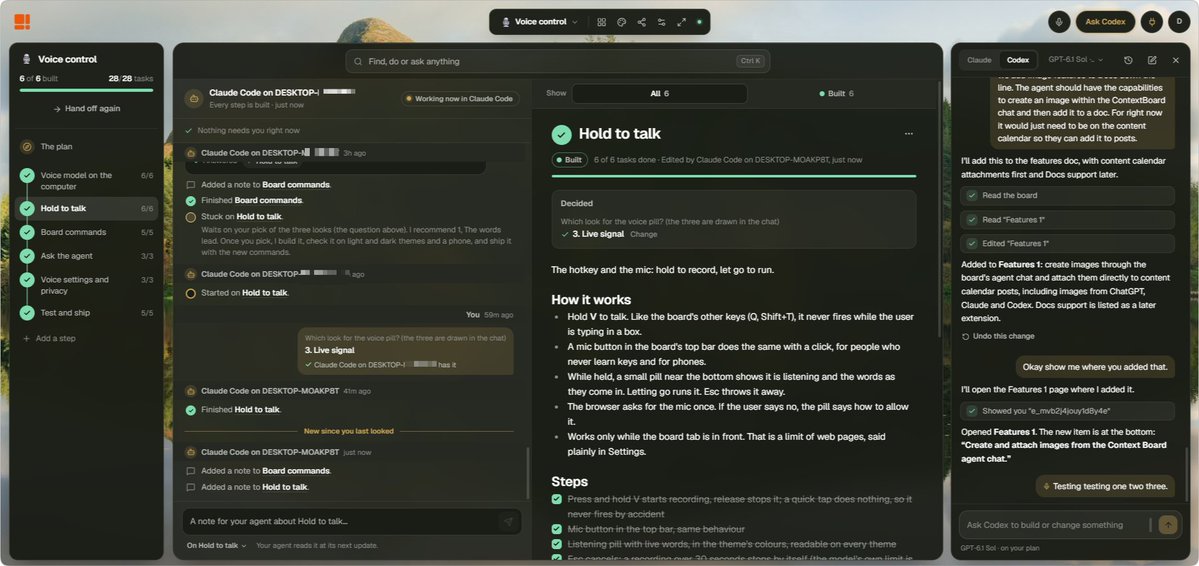Image resolution: width=1199 pixels, height=566 pixels.
Task: Click the orange app logo at top left
Action: click(22, 21)
